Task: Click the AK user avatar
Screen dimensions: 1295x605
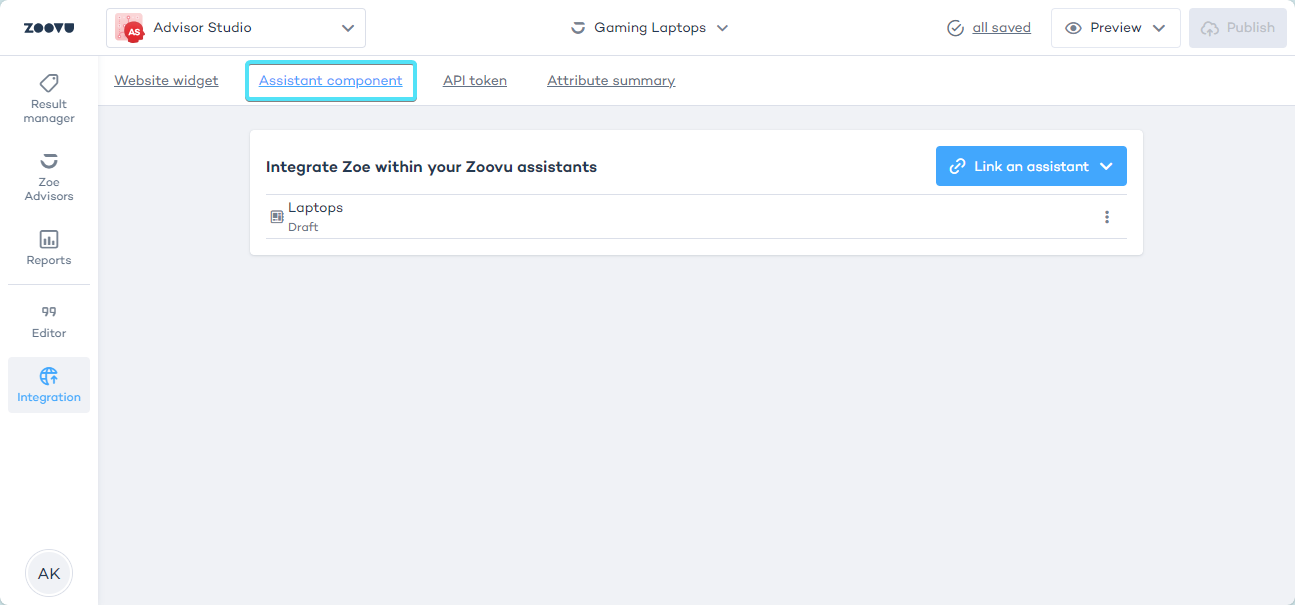Action: (49, 573)
